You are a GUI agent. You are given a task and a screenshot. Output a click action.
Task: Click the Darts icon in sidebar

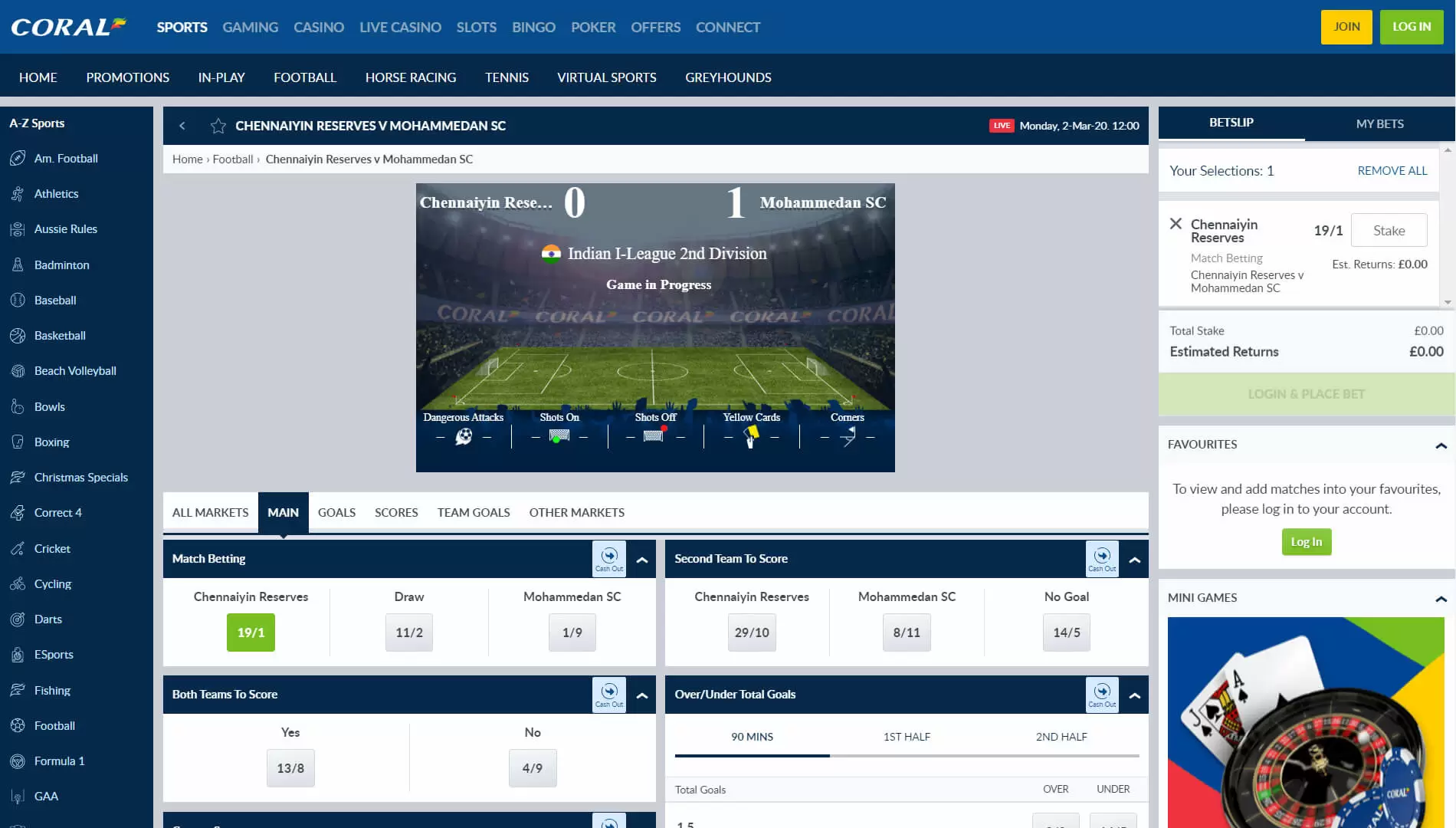point(18,619)
